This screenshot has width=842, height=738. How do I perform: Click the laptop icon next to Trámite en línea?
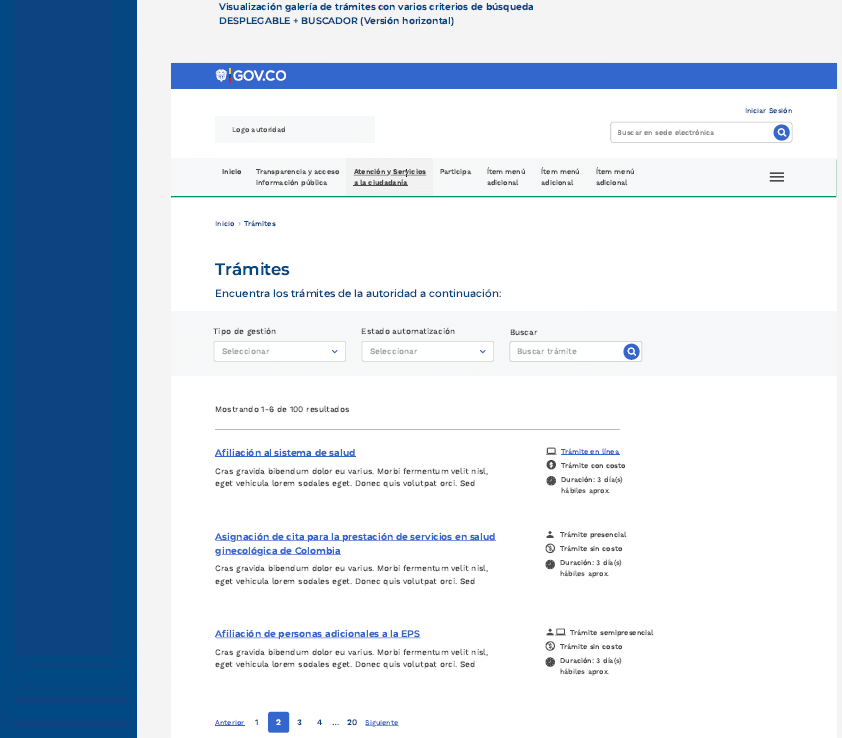(550, 451)
